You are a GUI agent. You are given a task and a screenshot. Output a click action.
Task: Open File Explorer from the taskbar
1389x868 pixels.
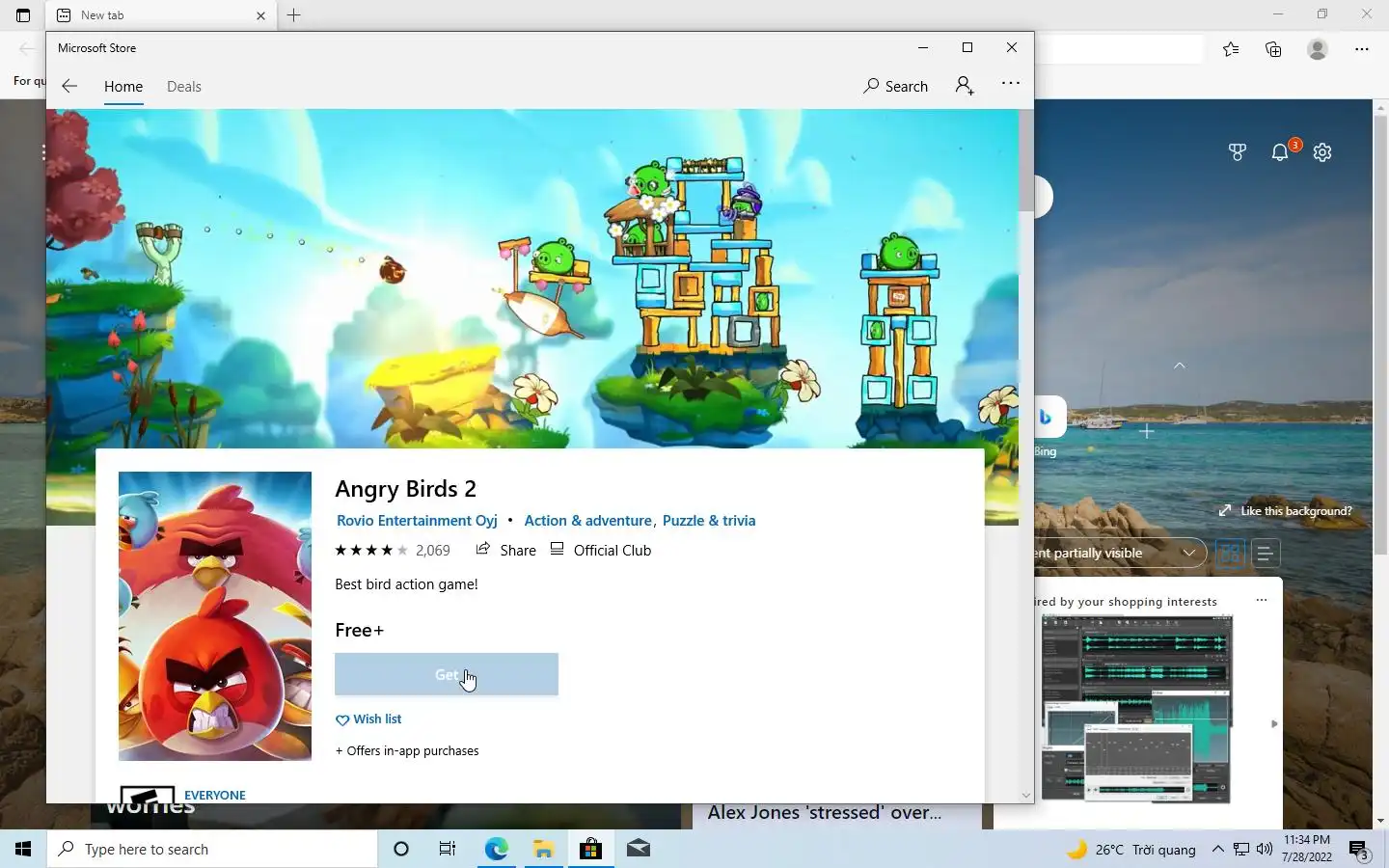click(543, 849)
